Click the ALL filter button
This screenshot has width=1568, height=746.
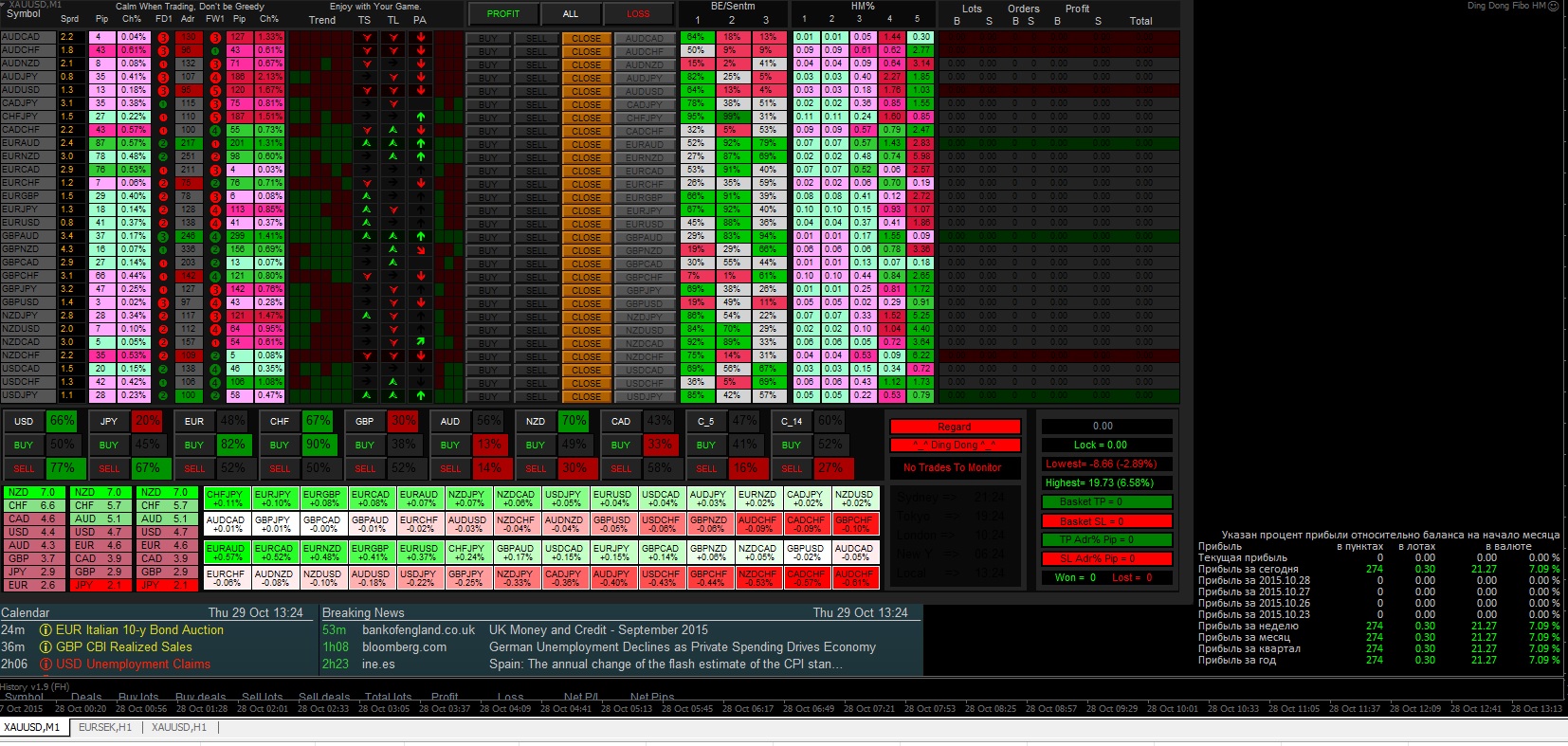[x=571, y=14]
